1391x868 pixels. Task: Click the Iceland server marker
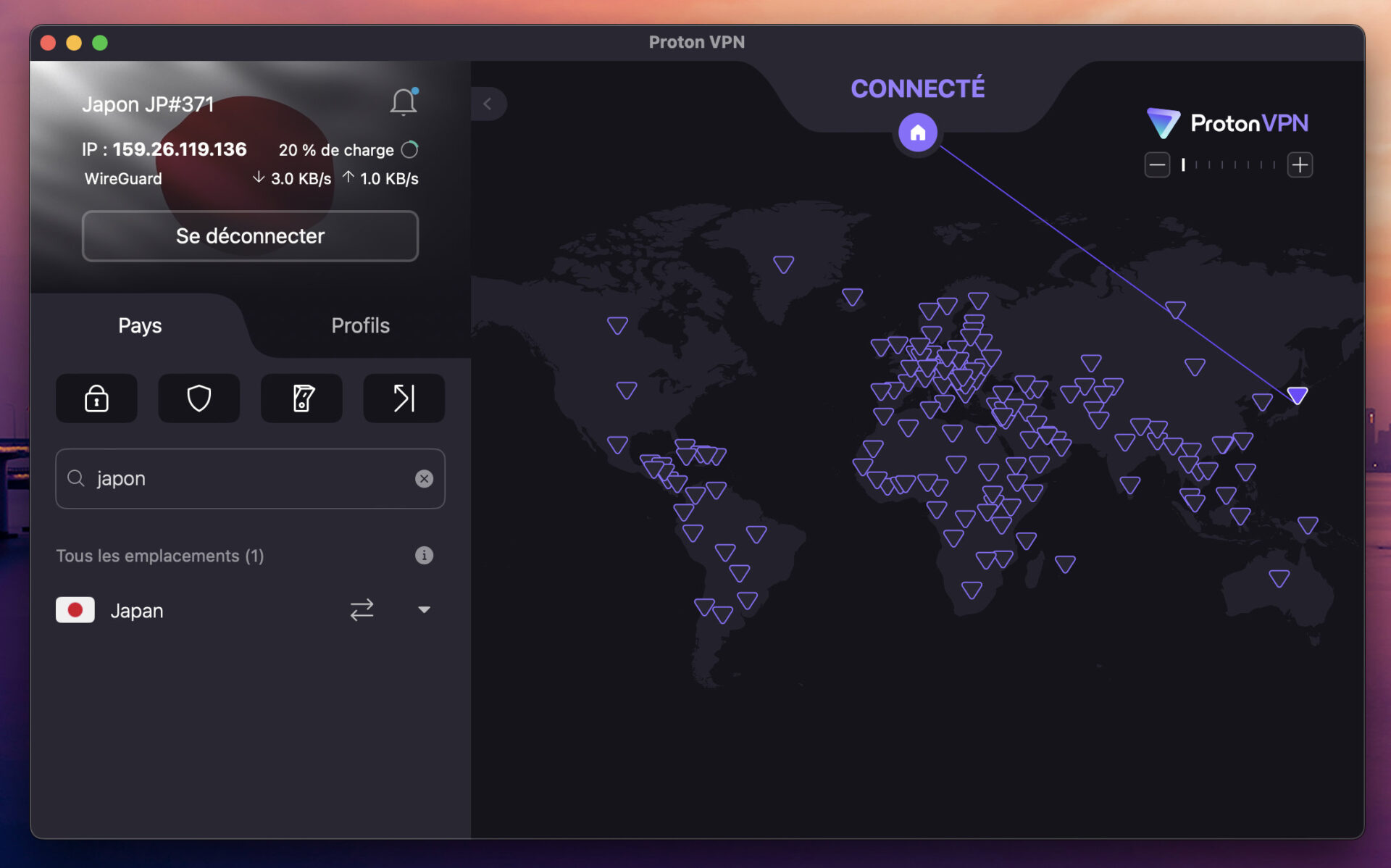(x=852, y=297)
